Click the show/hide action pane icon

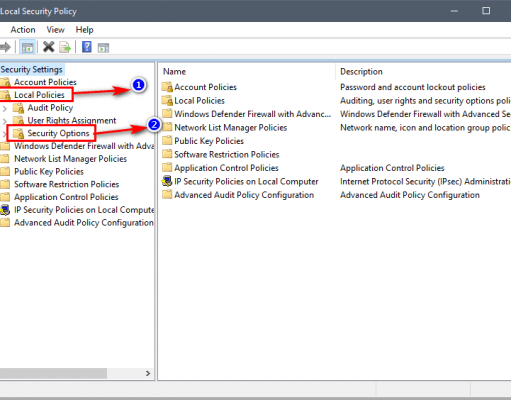click(x=103, y=48)
